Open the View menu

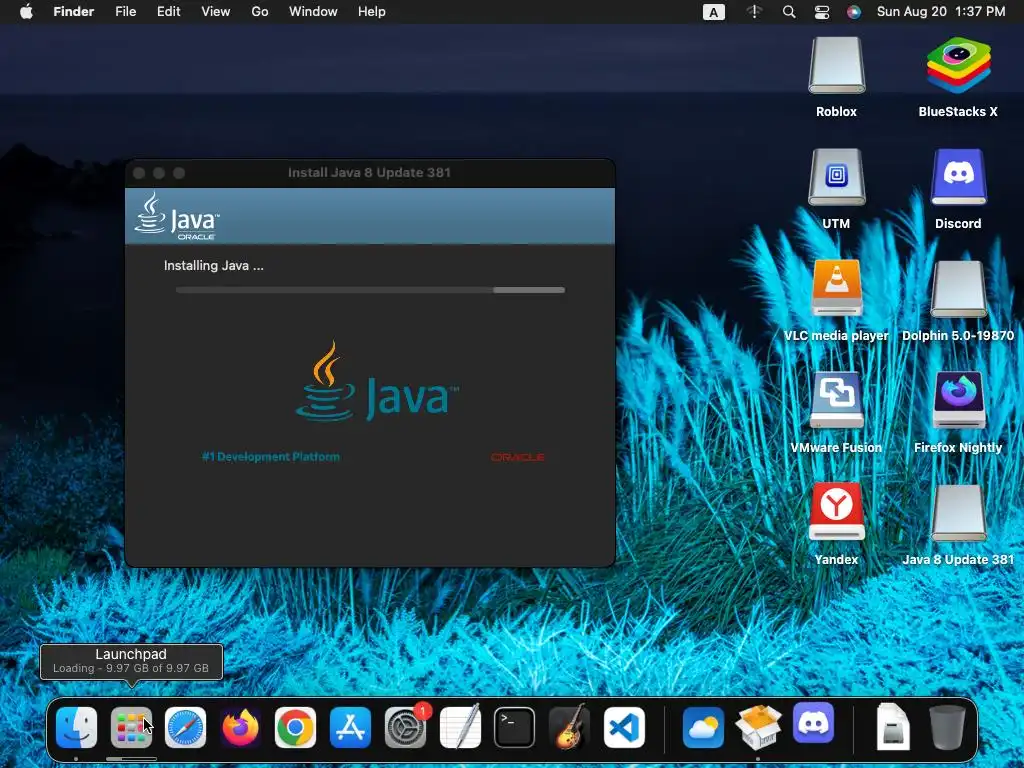click(216, 12)
